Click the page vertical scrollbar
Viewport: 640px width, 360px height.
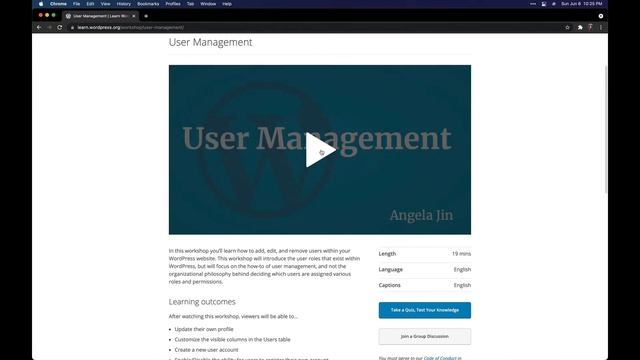point(606,129)
